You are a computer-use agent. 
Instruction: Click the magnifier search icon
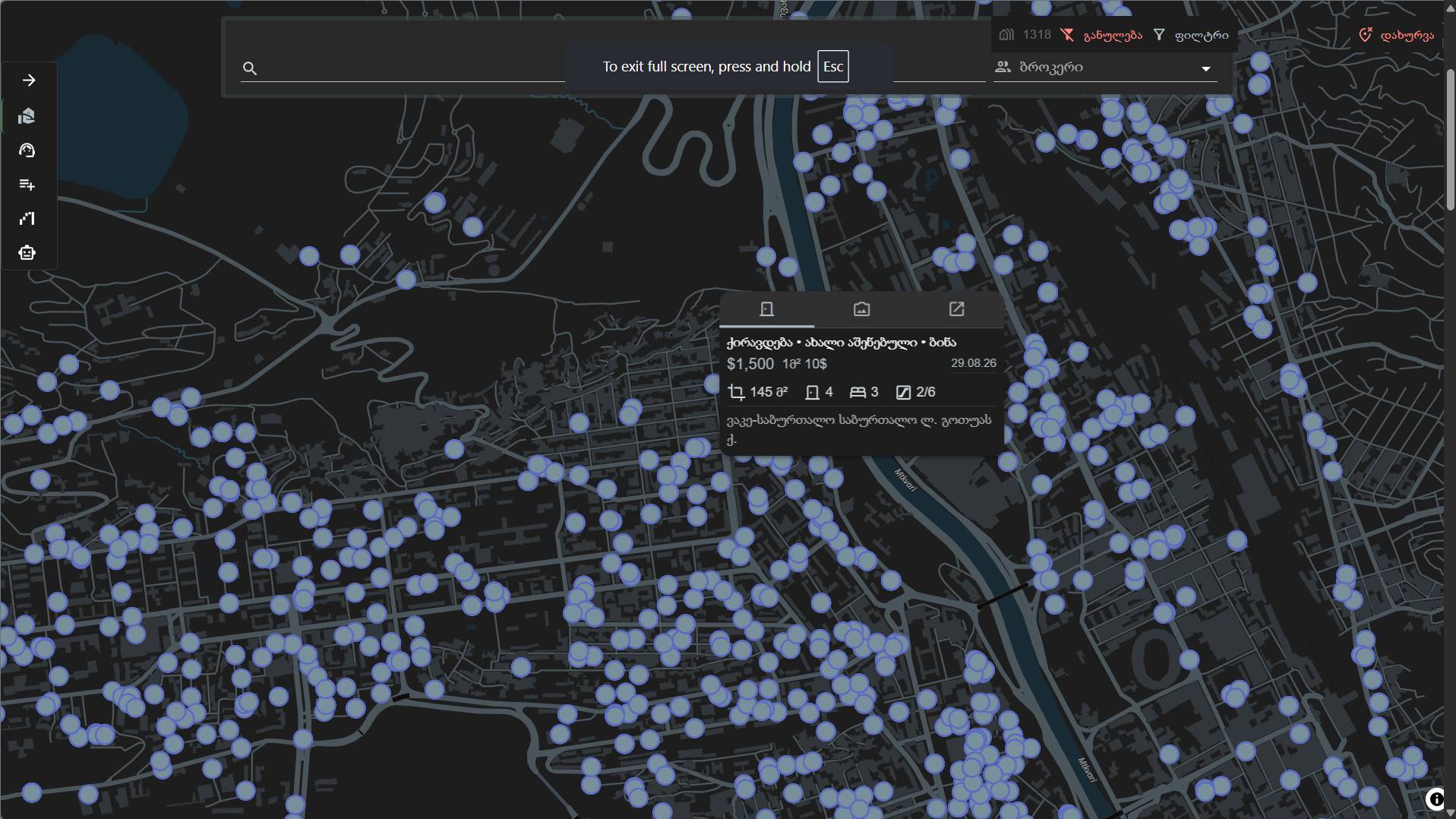250,69
